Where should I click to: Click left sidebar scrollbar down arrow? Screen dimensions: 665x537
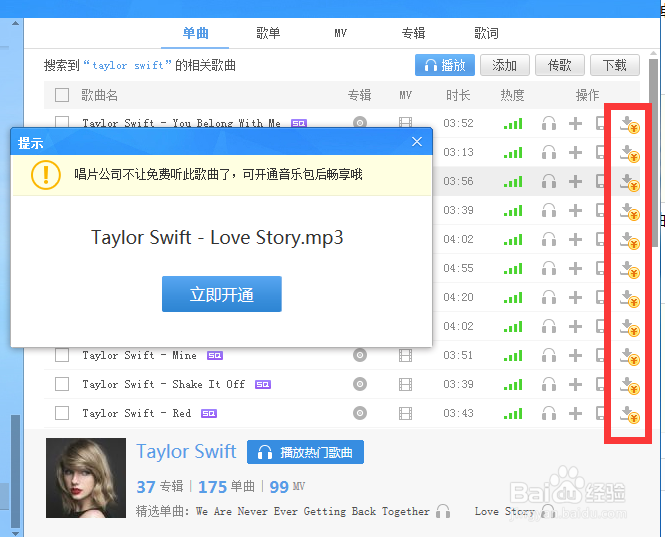[x=15, y=533]
